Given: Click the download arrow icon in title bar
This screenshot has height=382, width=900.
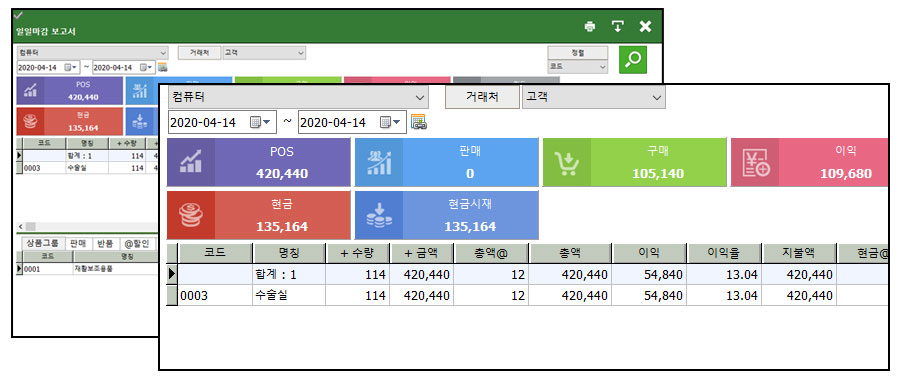Looking at the screenshot, I should coord(617,26).
